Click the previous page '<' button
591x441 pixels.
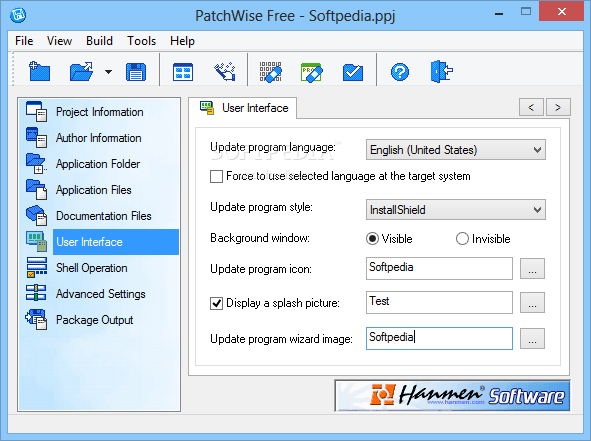(x=531, y=107)
